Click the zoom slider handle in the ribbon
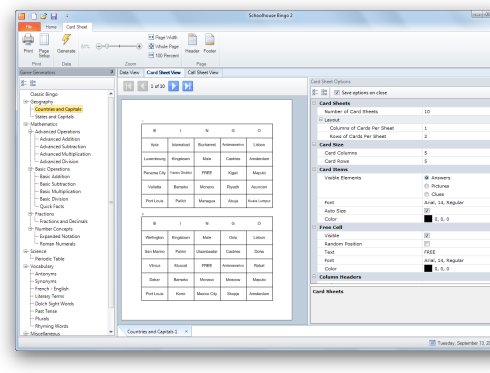The image size is (490, 373). (106, 46)
